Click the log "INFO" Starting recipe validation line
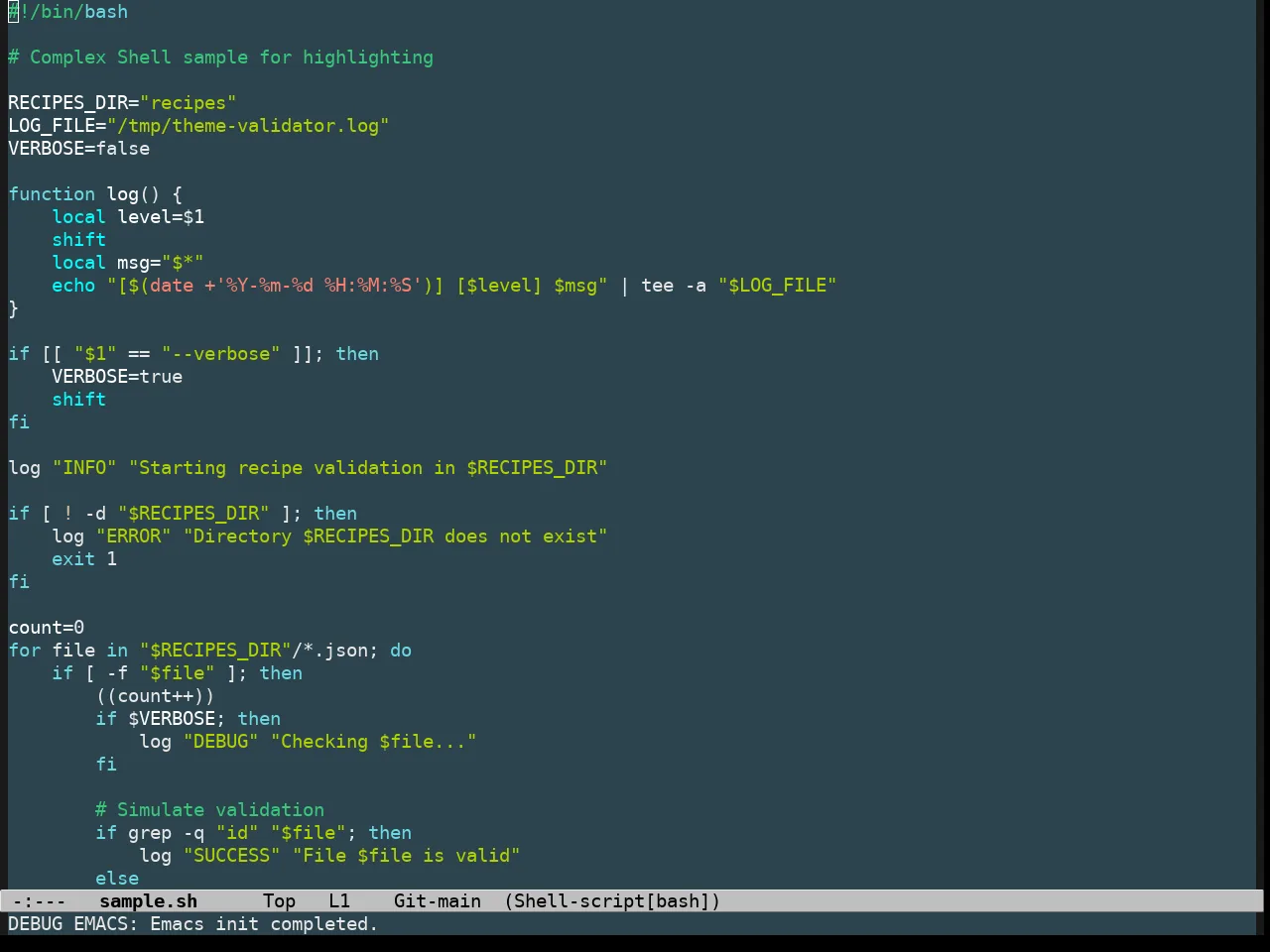The height and width of the screenshot is (952, 1270). pyautogui.click(x=308, y=468)
